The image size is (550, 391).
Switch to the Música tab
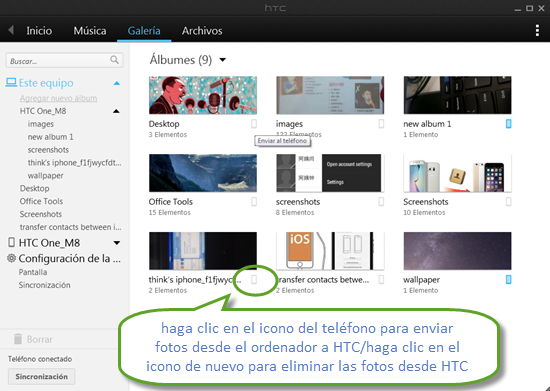(90, 31)
